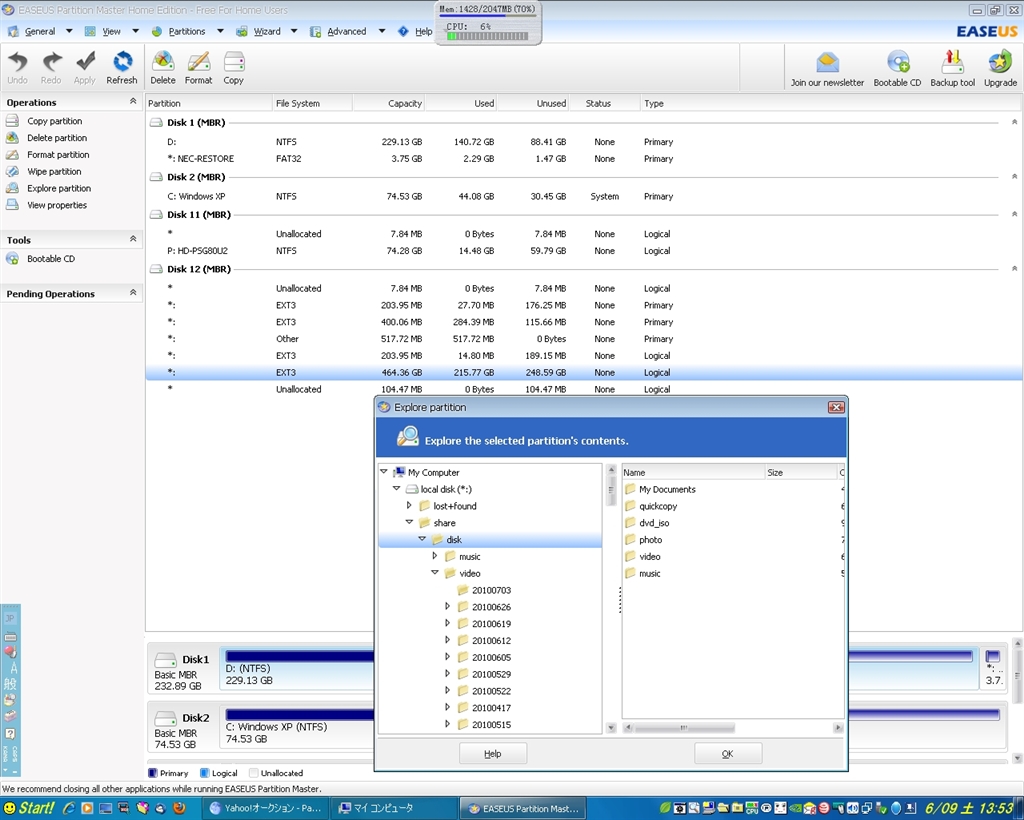Click the Windows Start button

[30, 808]
